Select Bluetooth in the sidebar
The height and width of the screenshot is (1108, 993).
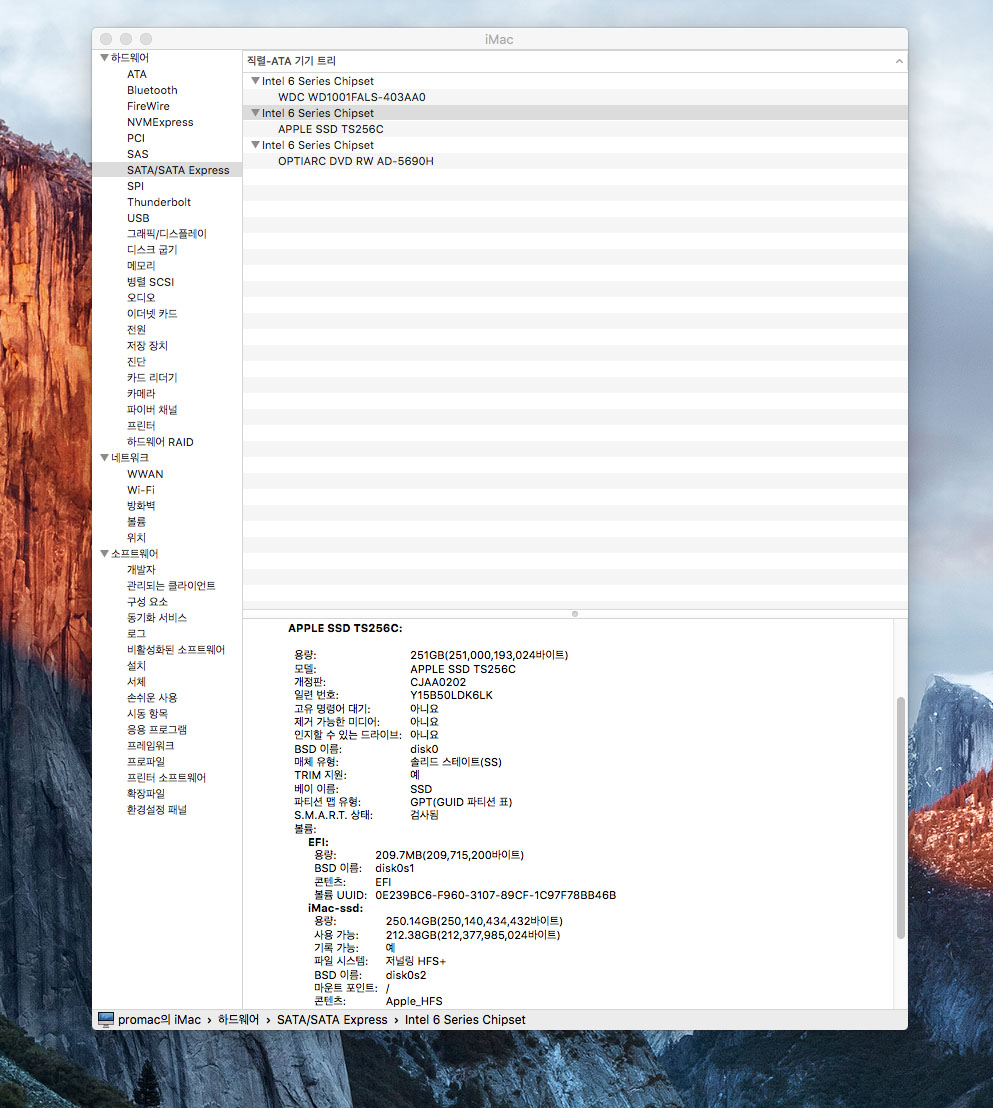(x=152, y=90)
